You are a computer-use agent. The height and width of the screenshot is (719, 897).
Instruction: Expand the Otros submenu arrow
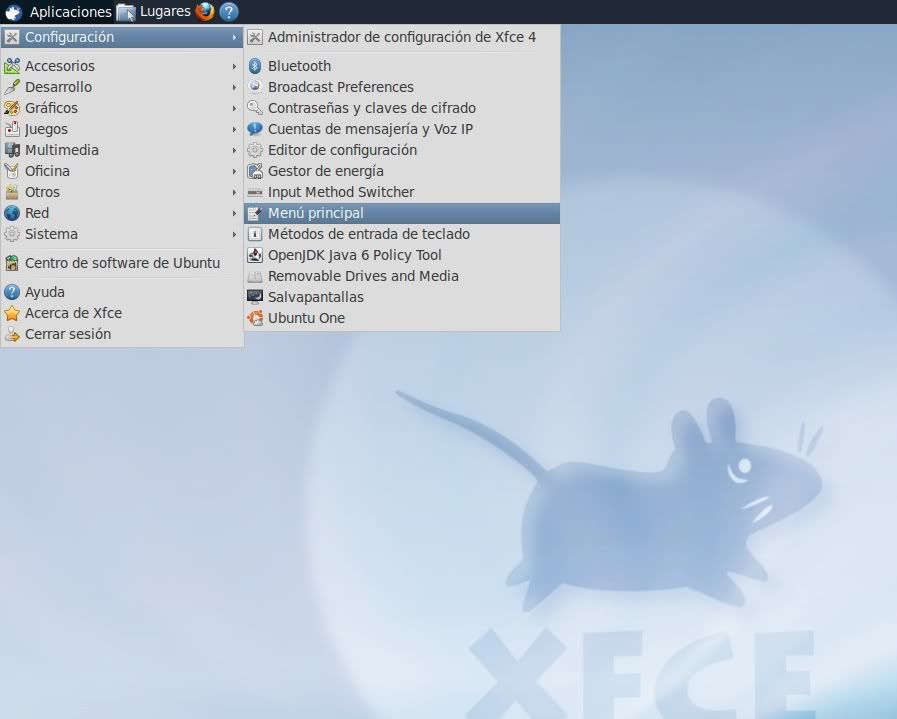(x=235, y=192)
